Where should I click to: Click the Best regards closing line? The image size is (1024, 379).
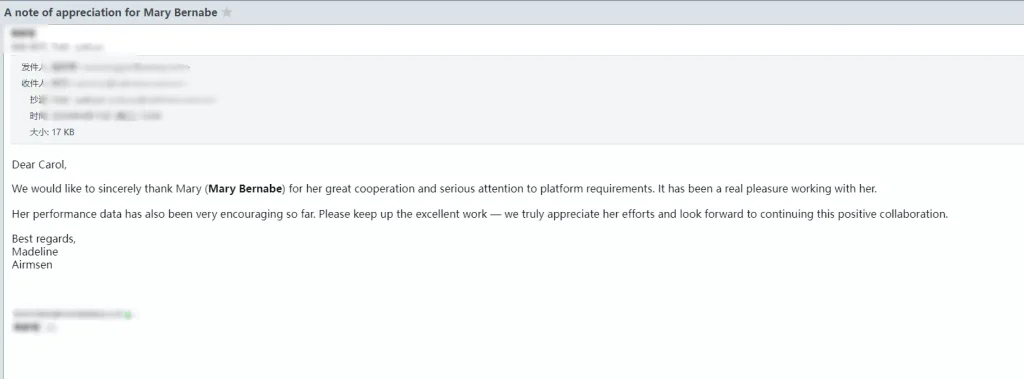click(44, 239)
